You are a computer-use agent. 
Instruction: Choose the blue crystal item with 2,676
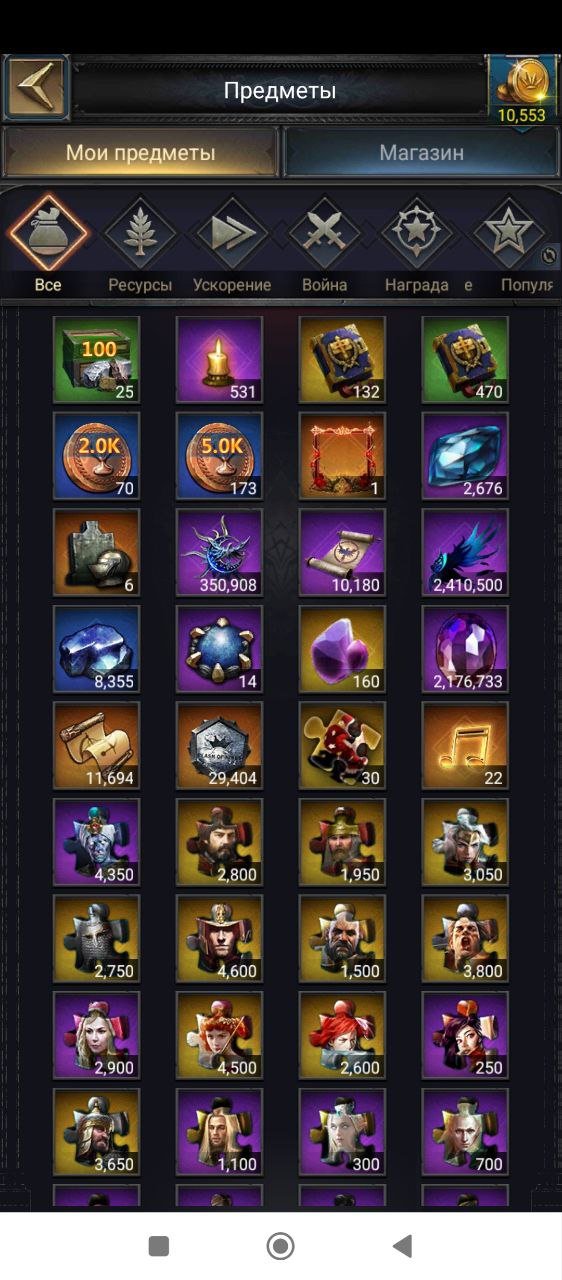[x=465, y=456]
